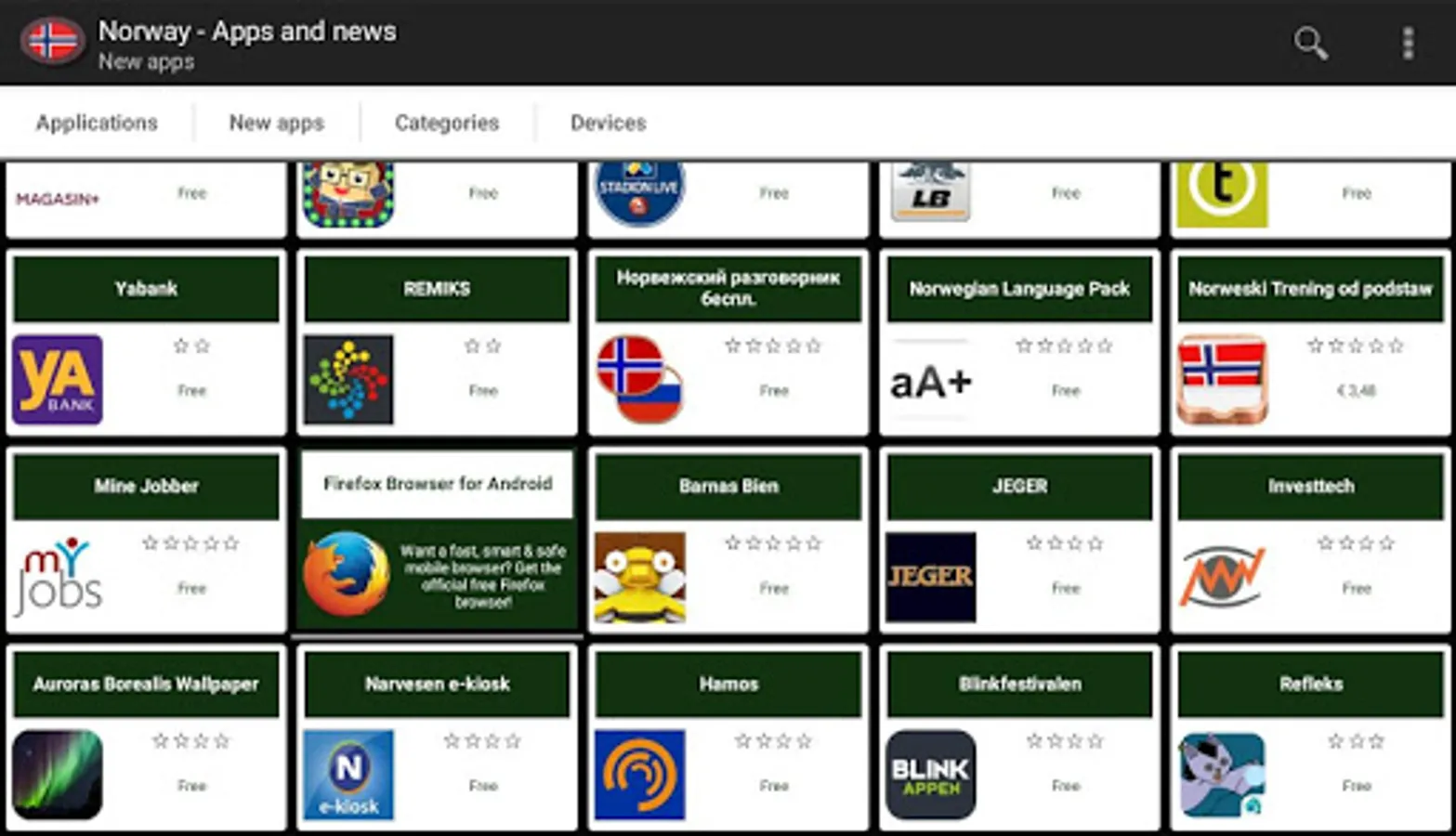1456x836 pixels.
Task: Open the Norwegian-Russian phrasebook flags icon
Action: click(x=640, y=380)
